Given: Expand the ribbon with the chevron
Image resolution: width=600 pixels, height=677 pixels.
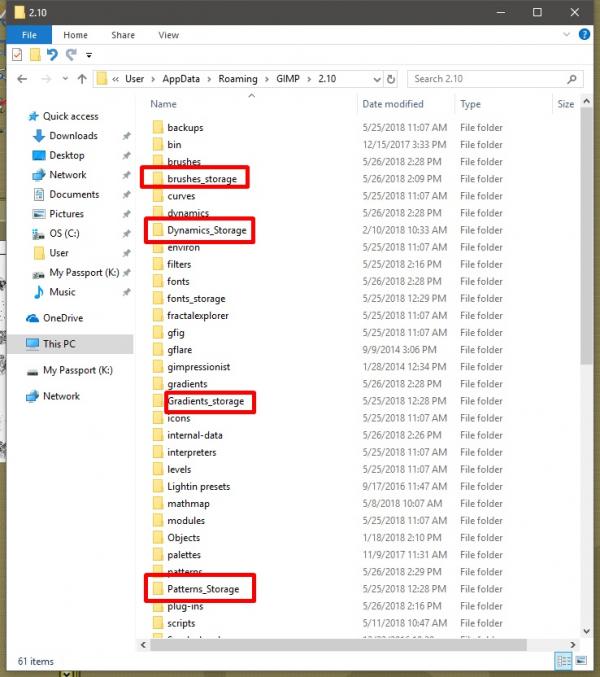Looking at the screenshot, I should (x=566, y=35).
